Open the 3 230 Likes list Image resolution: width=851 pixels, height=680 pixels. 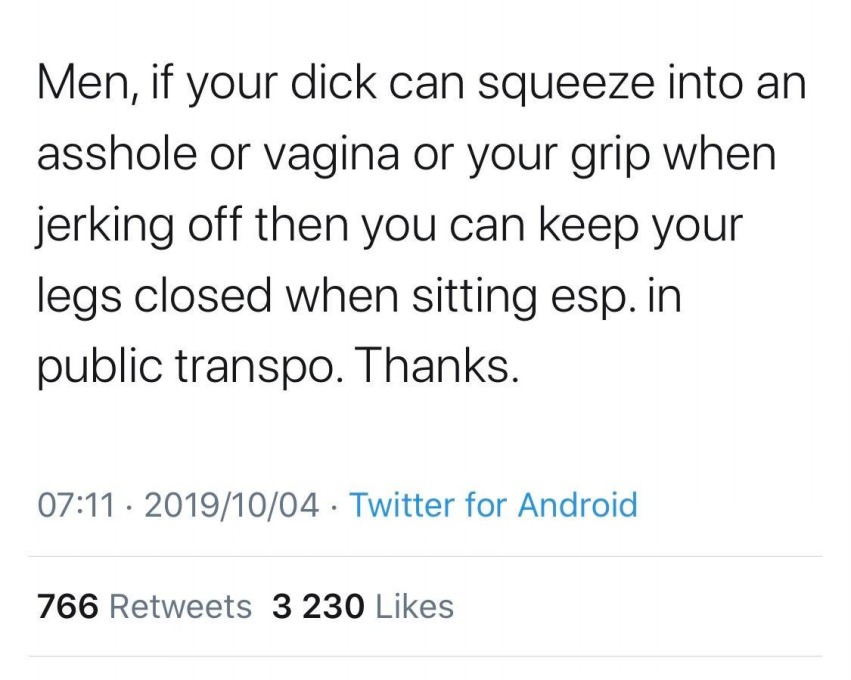tap(363, 607)
